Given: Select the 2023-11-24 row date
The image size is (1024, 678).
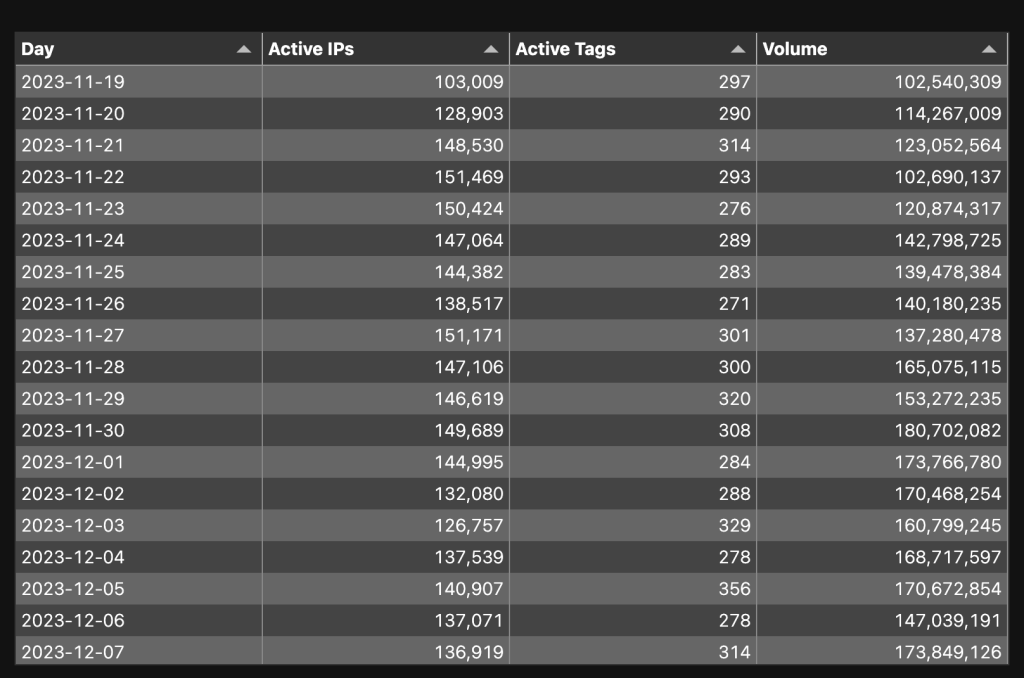Looking at the screenshot, I should pos(73,240).
